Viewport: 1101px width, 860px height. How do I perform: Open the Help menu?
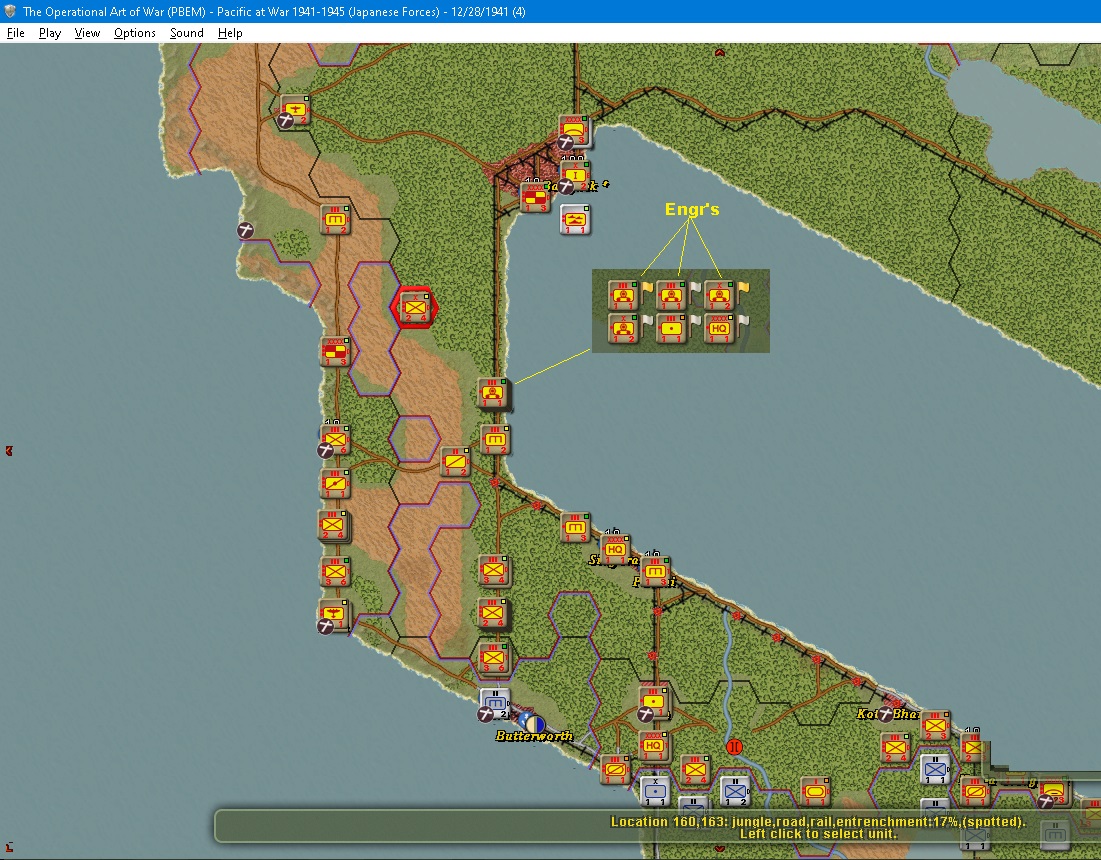pos(230,33)
